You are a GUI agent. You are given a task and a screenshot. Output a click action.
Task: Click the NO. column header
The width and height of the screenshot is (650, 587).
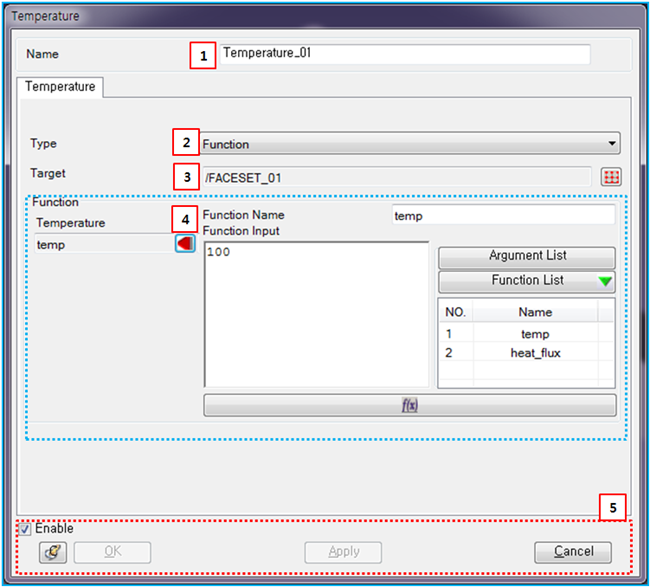(456, 312)
